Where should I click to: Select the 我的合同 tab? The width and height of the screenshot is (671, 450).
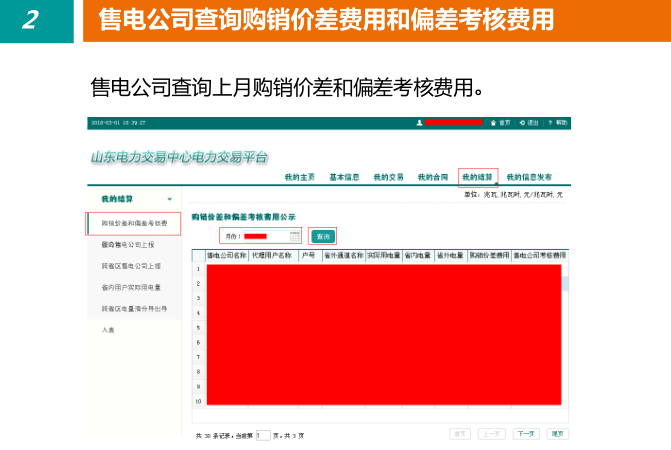(433, 177)
